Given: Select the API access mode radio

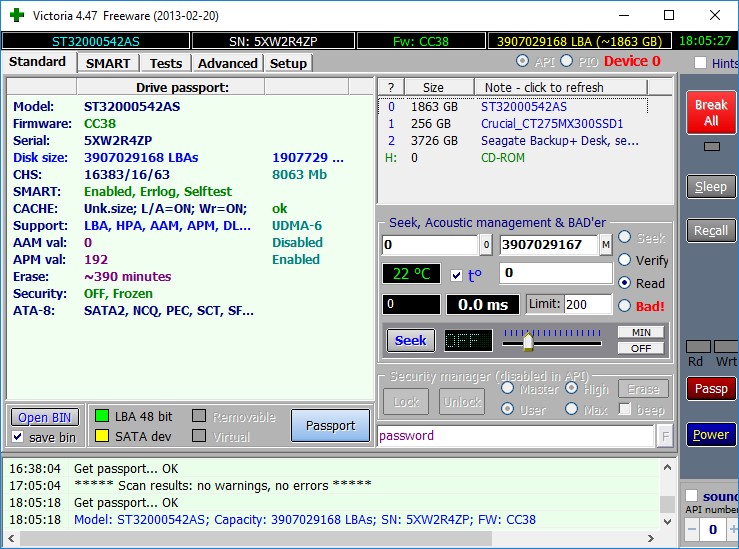Looking at the screenshot, I should (x=522, y=61).
